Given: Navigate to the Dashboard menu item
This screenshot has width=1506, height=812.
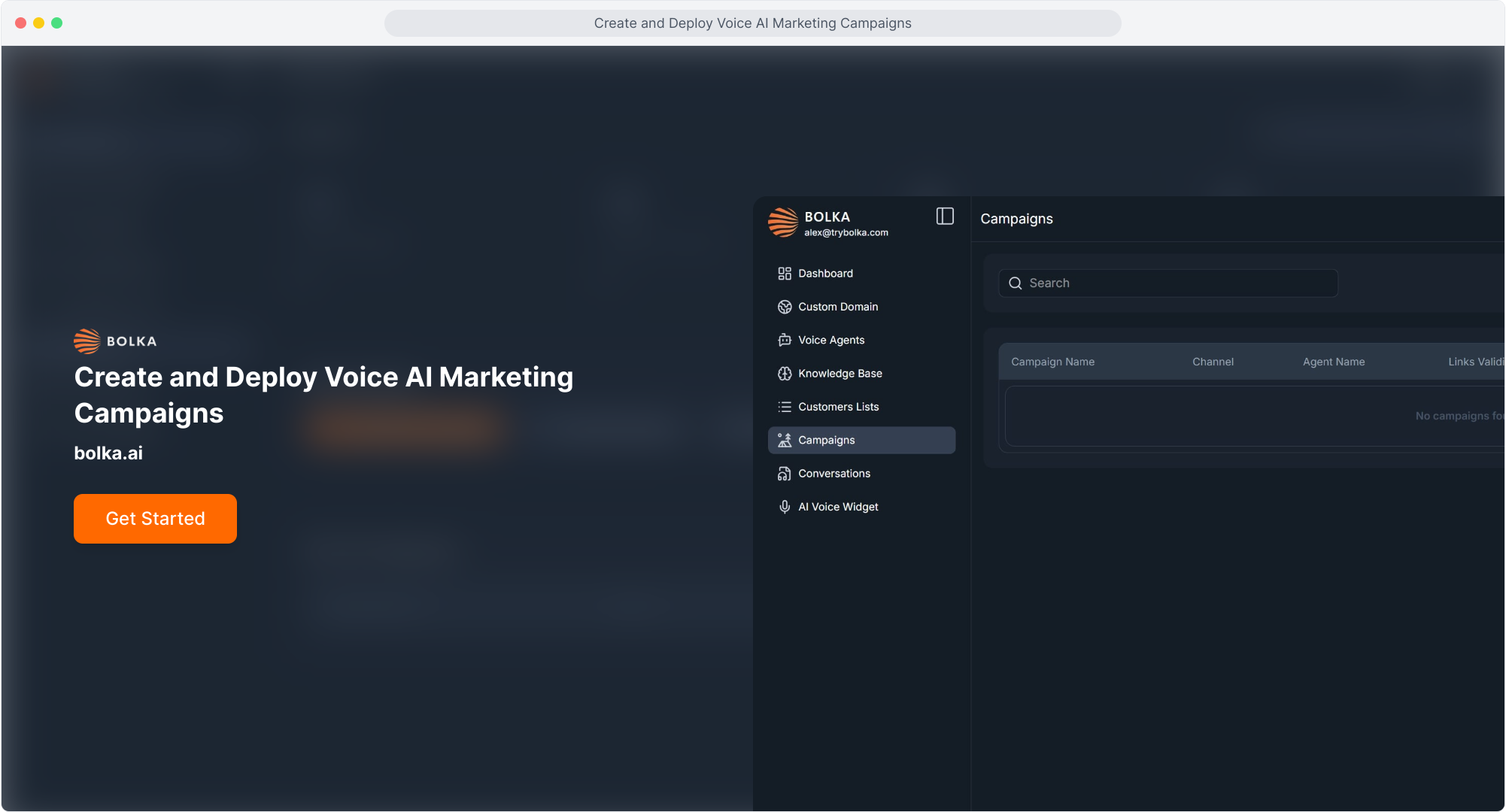Looking at the screenshot, I should pyautogui.click(x=825, y=274).
